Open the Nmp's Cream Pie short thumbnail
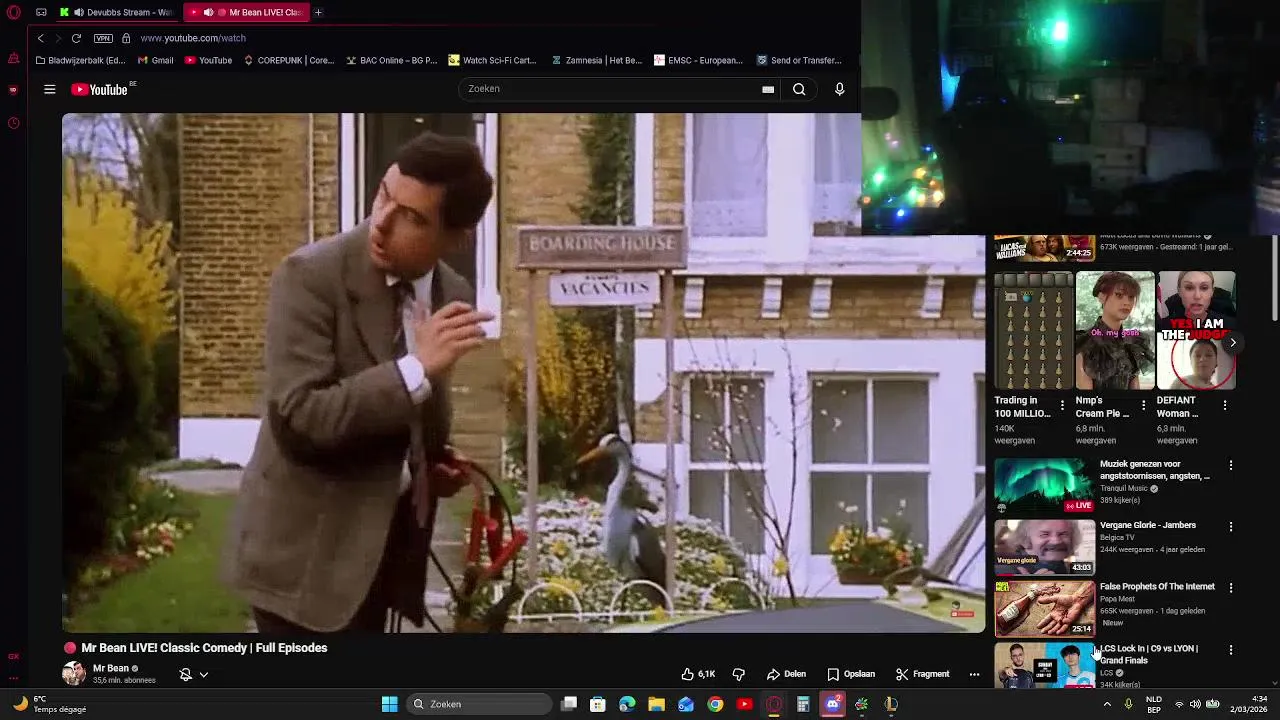1280x720 pixels. tap(1115, 330)
